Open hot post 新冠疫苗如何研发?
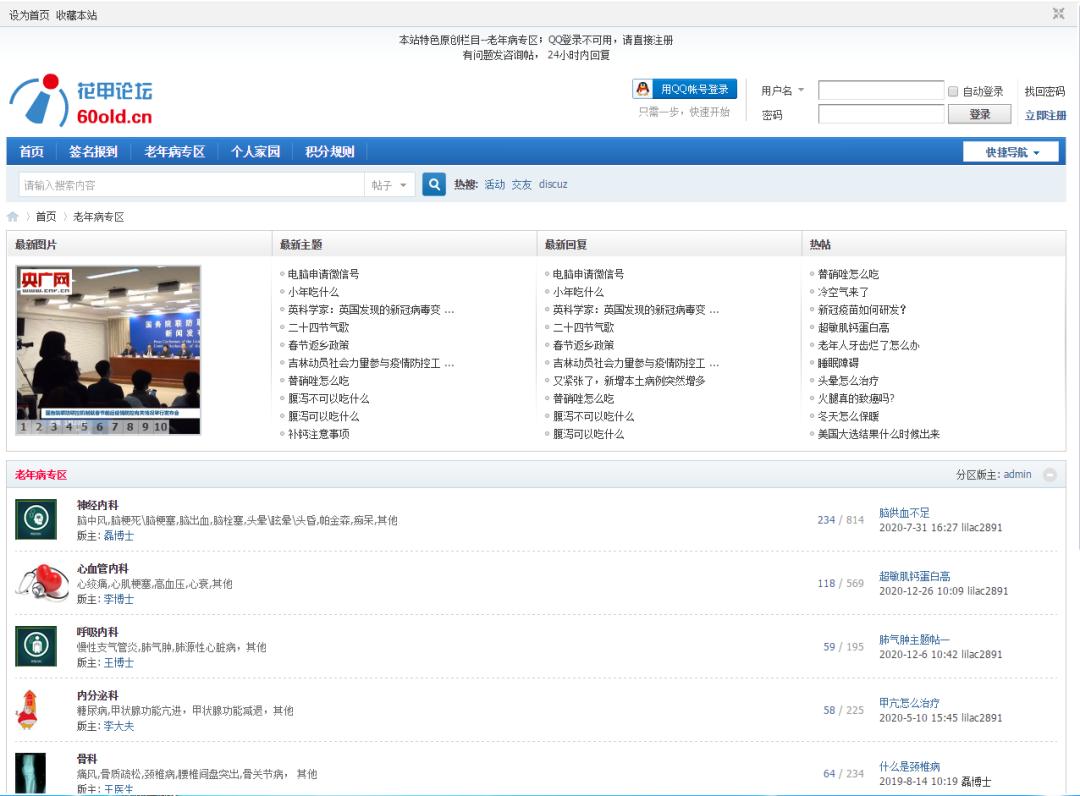 (862, 310)
